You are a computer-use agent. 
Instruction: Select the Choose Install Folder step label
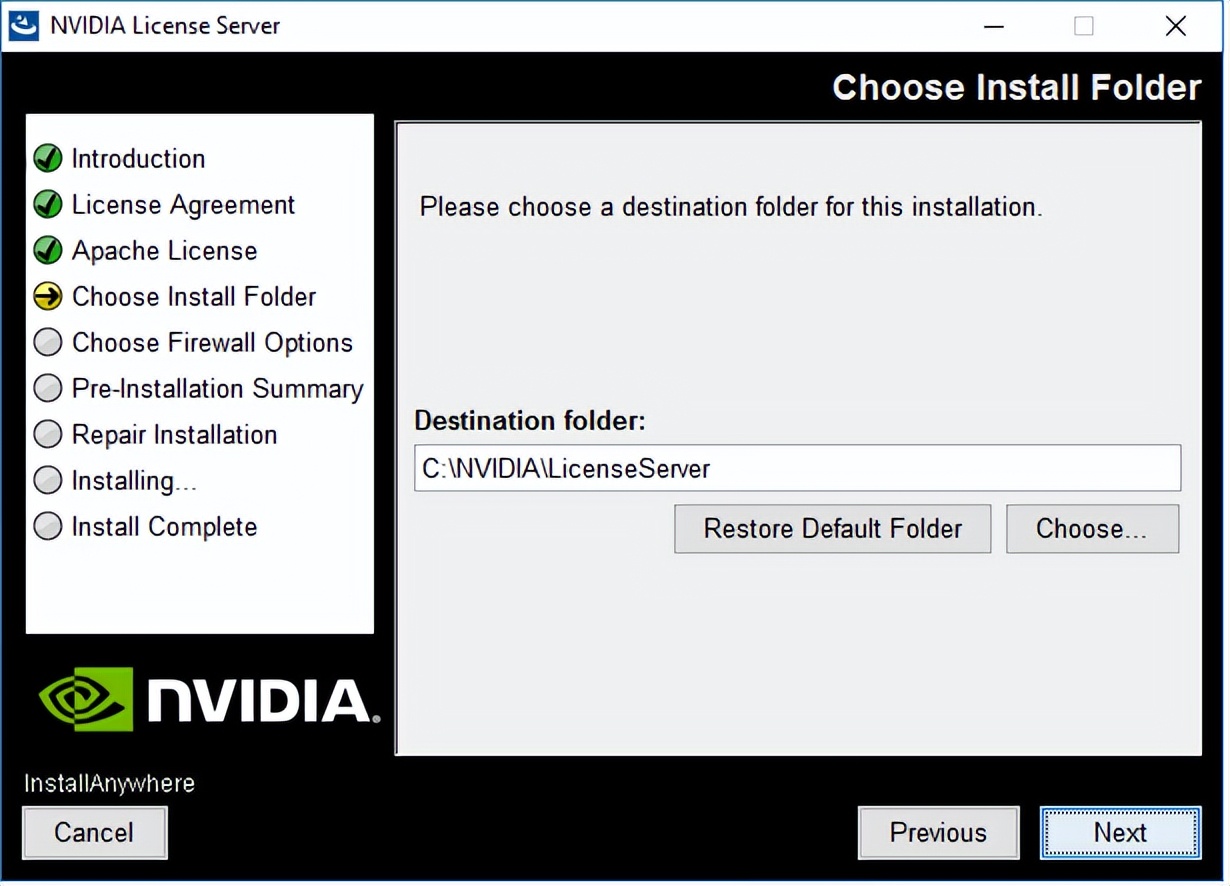pyautogui.click(x=194, y=297)
